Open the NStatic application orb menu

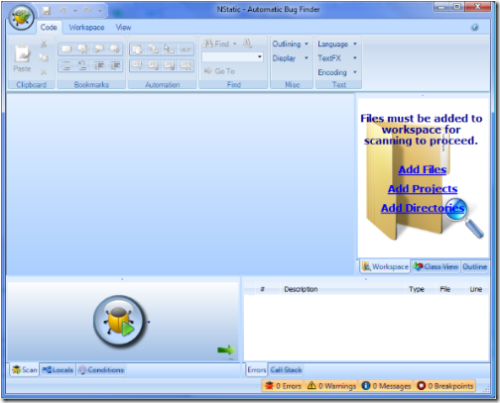coord(21,17)
